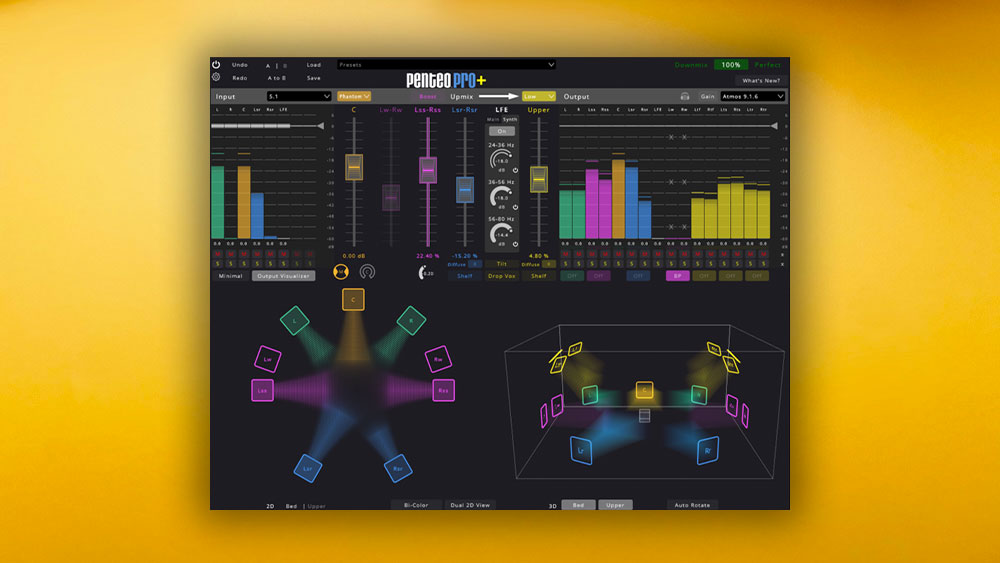
Task: Click the Gain button
Action: click(x=707, y=96)
